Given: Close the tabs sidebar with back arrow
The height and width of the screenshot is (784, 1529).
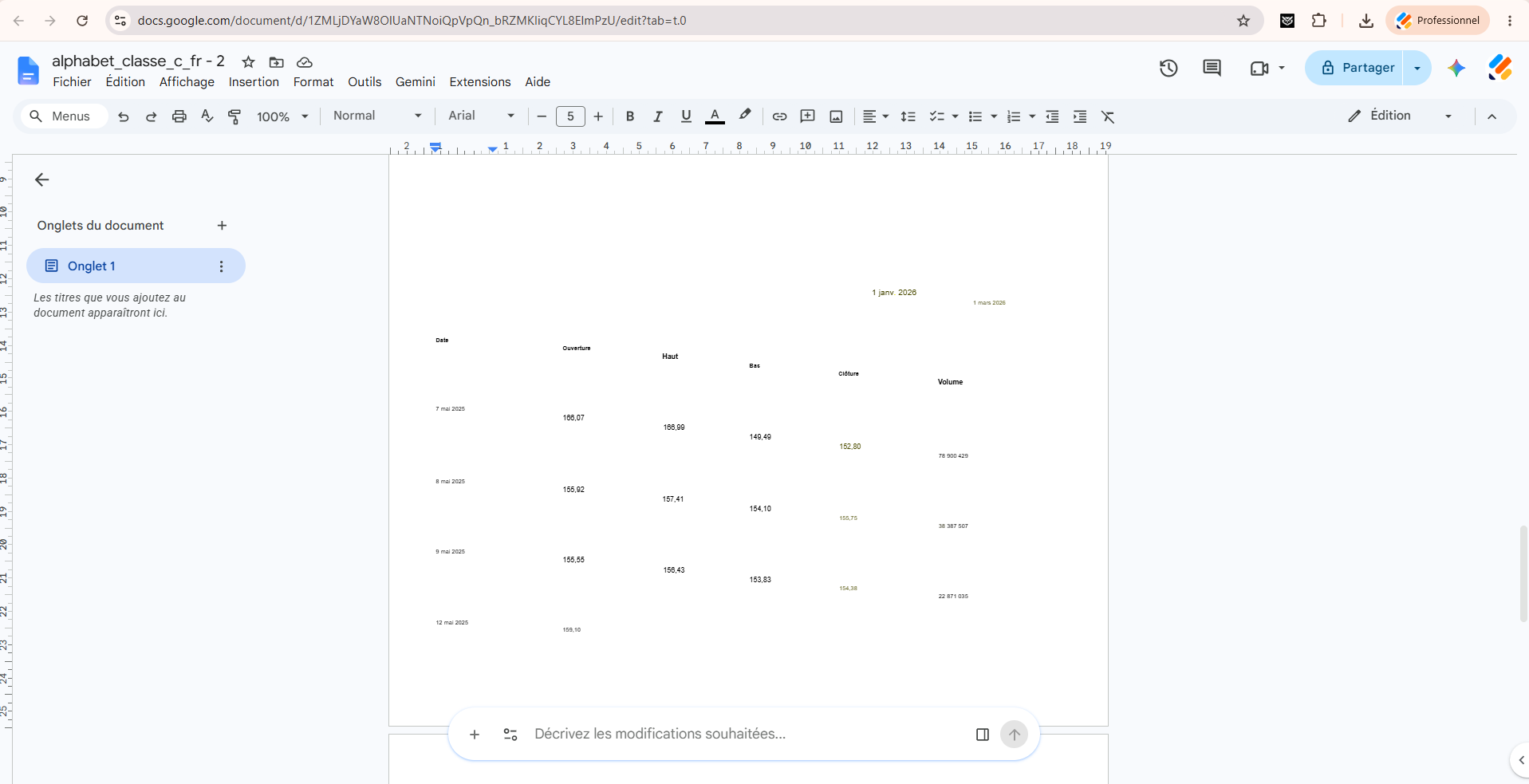Looking at the screenshot, I should point(42,179).
